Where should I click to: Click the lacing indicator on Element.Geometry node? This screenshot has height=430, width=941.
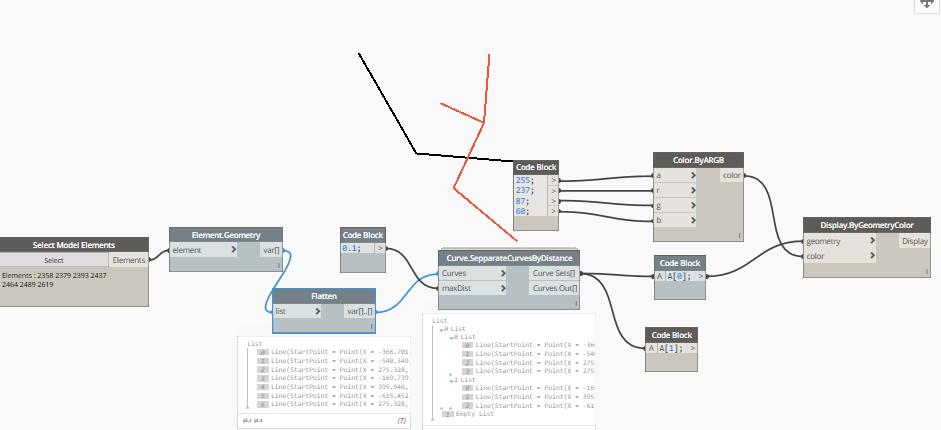(x=278, y=265)
